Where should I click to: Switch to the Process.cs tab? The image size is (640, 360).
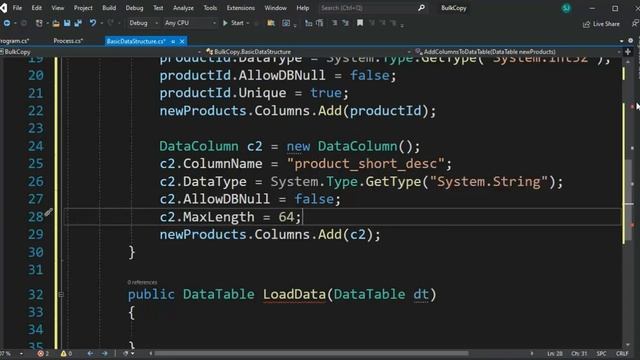pyautogui.click(x=68, y=41)
